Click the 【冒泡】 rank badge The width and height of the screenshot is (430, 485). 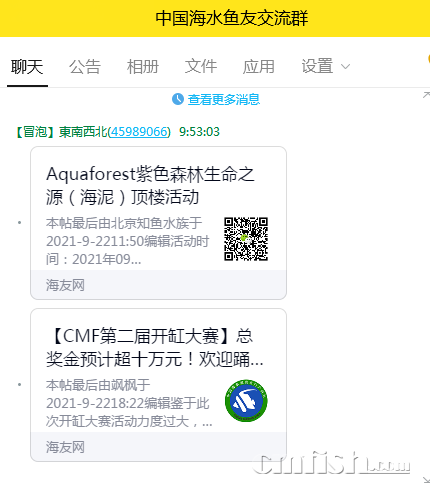pos(35,132)
